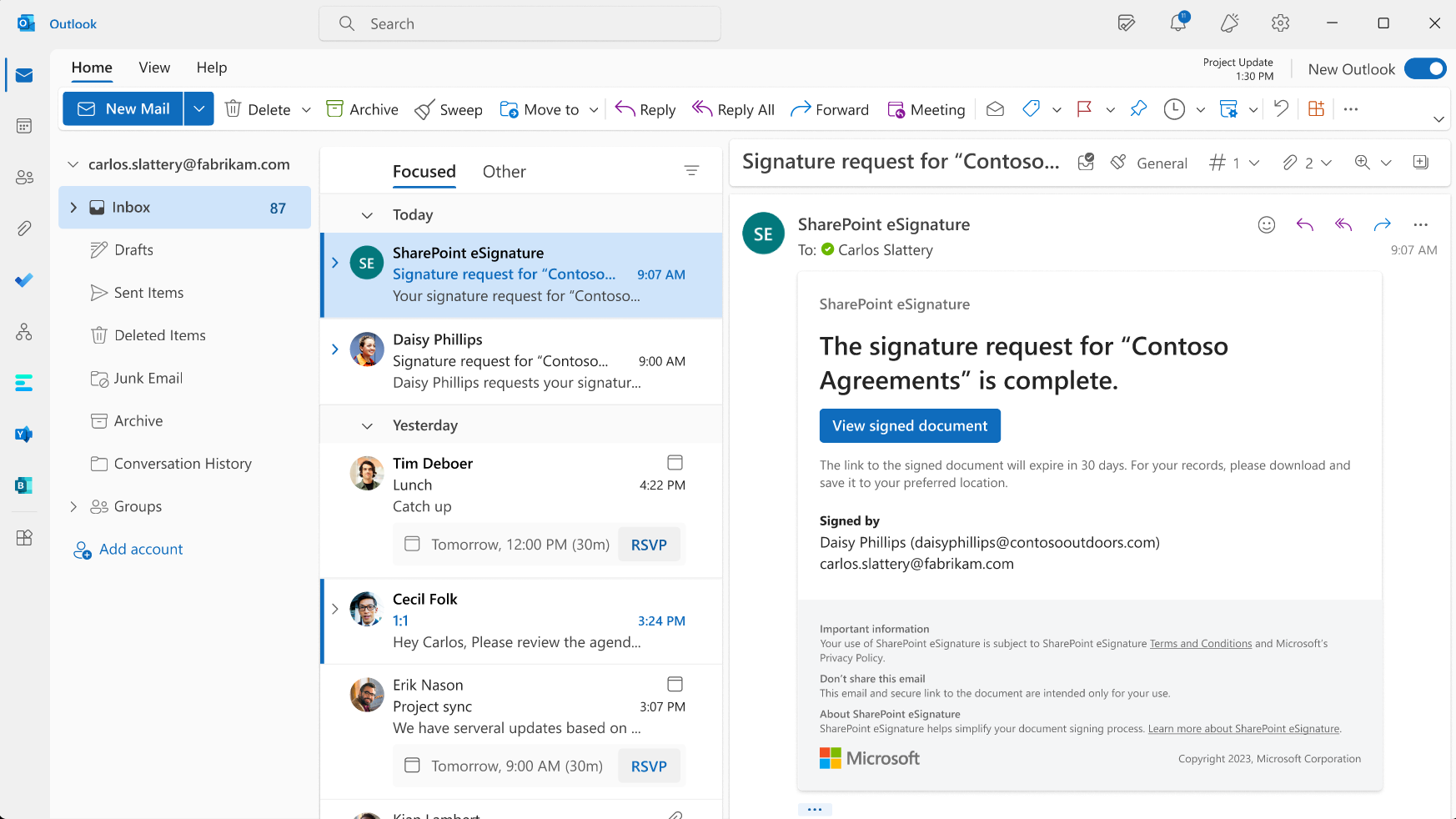
Task: Open Microsoft To Do from the sidebar
Action: coord(23,280)
